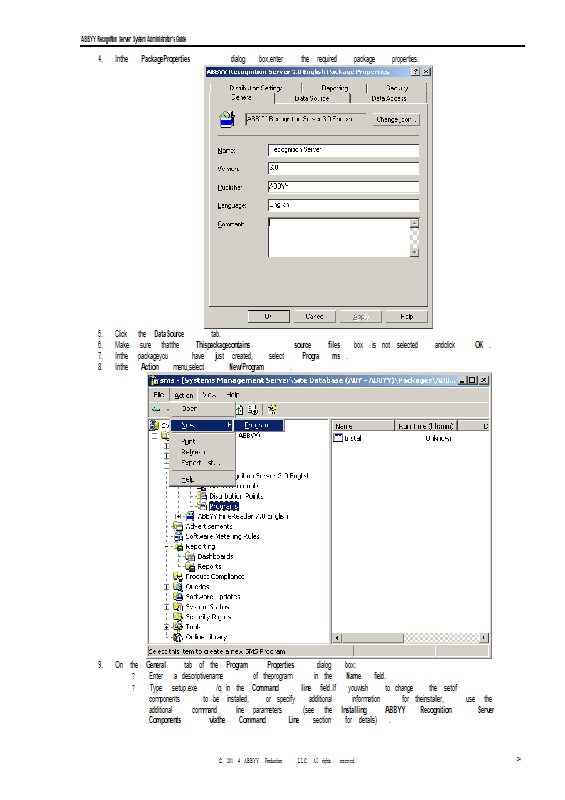Click Cancel in Package Properties dialog

[x=314, y=317]
